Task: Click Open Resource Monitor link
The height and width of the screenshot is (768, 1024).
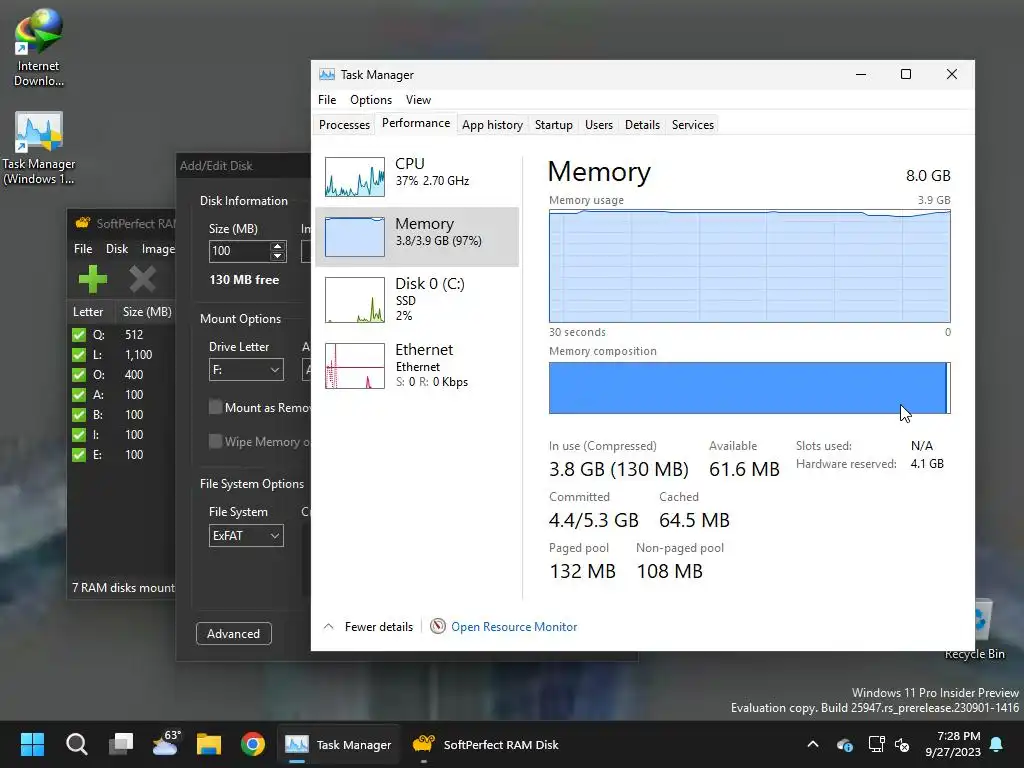Action: [x=514, y=627]
